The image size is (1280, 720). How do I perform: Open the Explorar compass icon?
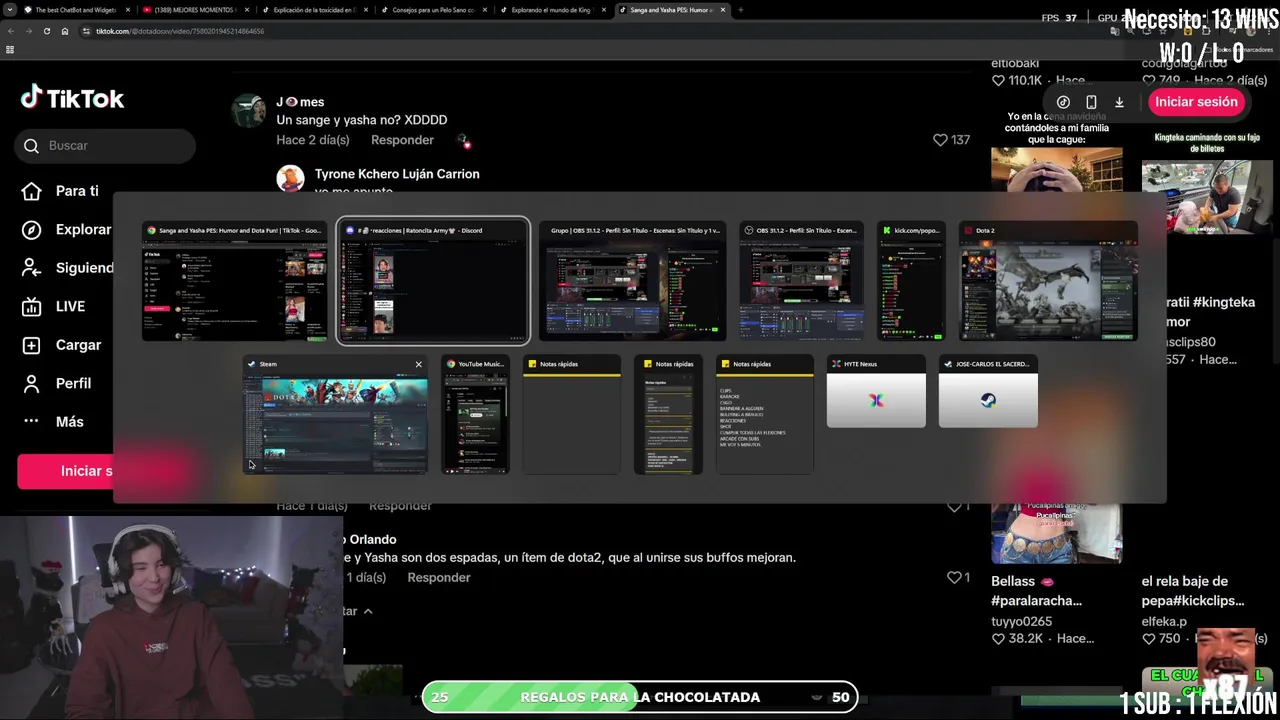tap(32, 229)
